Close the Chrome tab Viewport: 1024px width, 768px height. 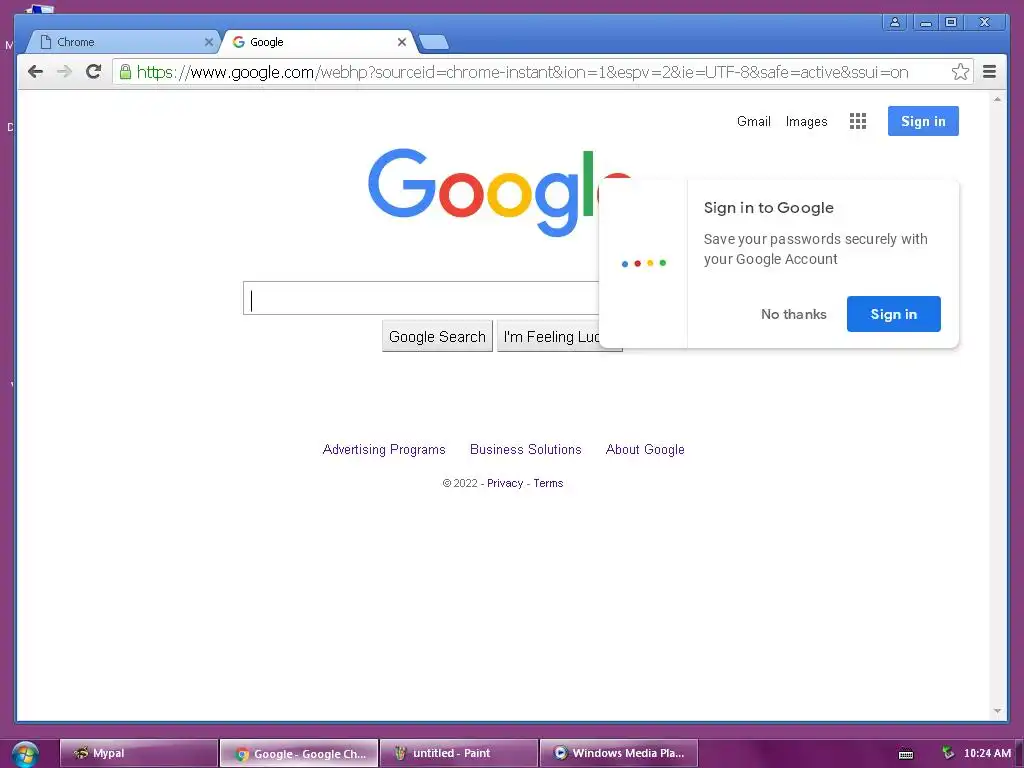coord(209,42)
